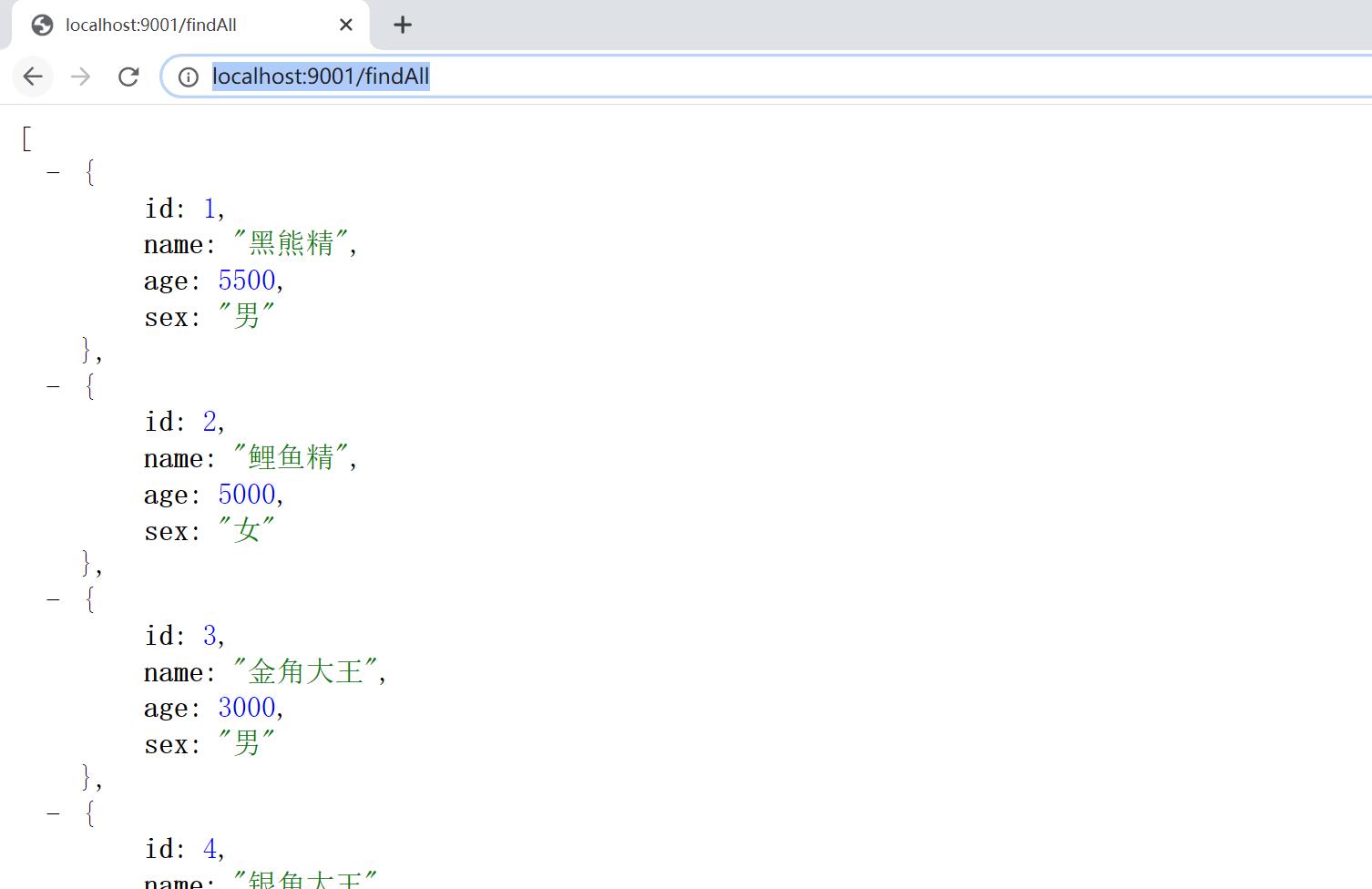Image resolution: width=1372 pixels, height=889 pixels.
Task: Focus the address bar URL field
Action: (765, 77)
